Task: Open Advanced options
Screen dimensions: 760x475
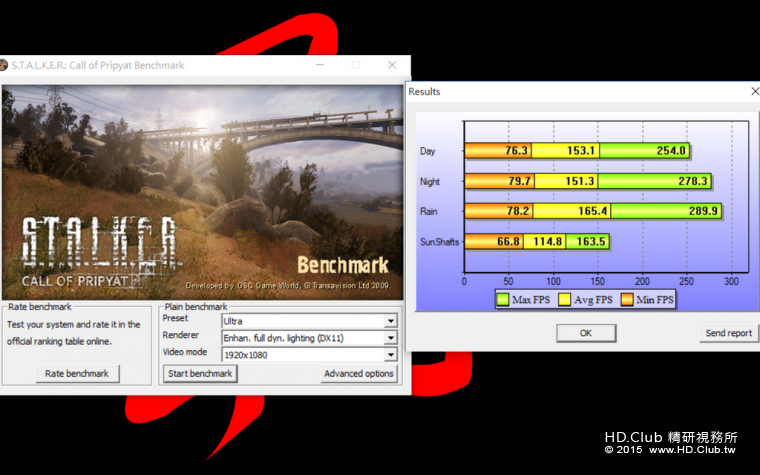Action: pyautogui.click(x=359, y=374)
